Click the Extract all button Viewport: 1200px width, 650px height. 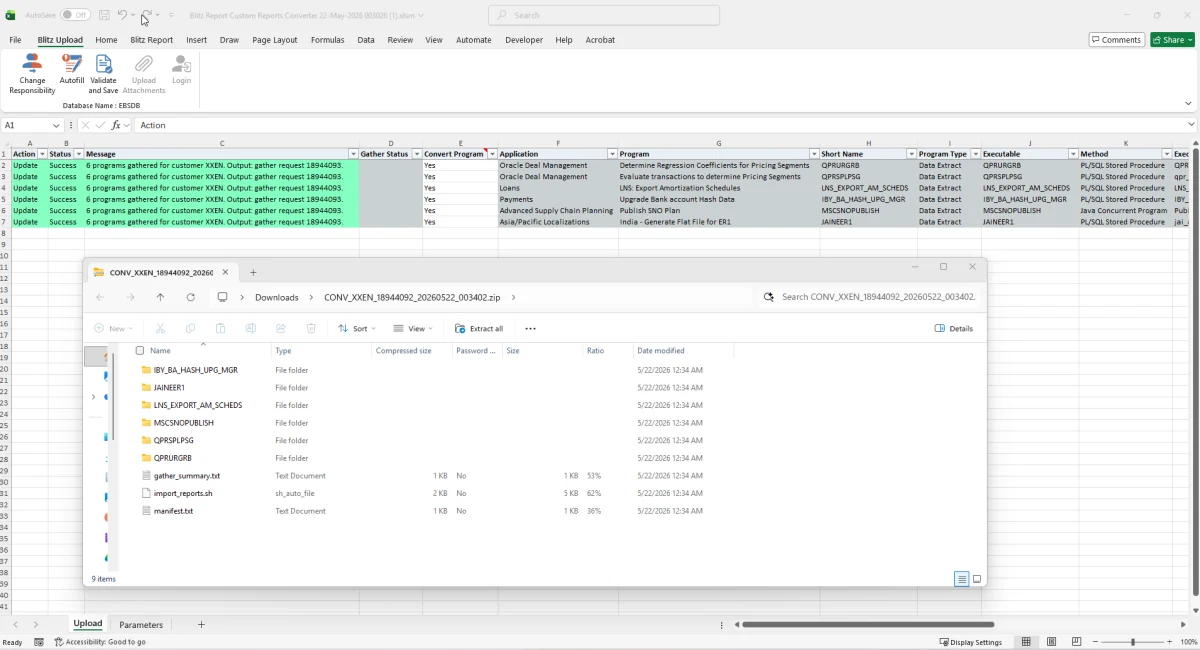[479, 328]
